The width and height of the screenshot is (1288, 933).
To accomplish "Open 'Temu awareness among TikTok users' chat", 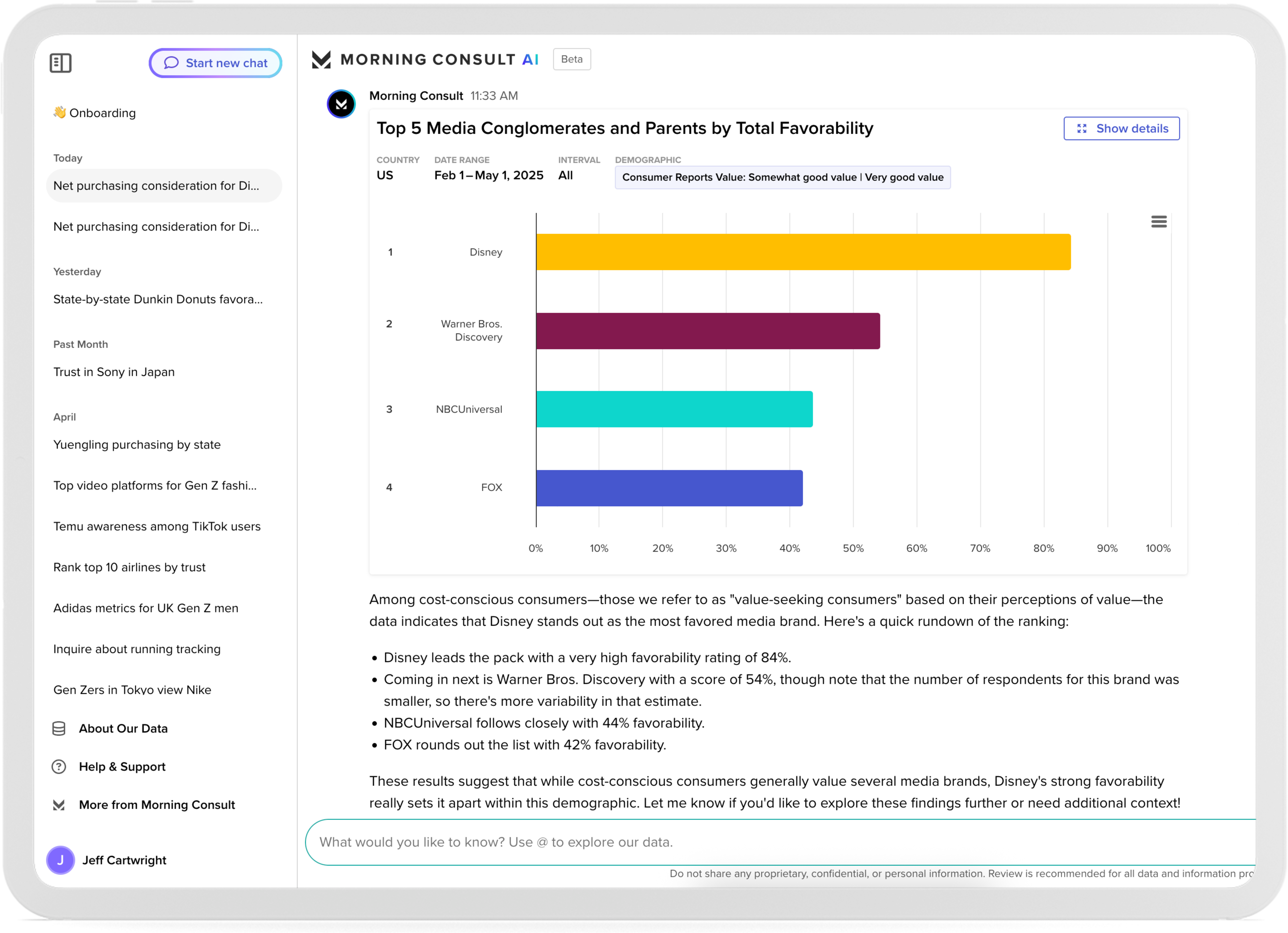I will [x=157, y=526].
